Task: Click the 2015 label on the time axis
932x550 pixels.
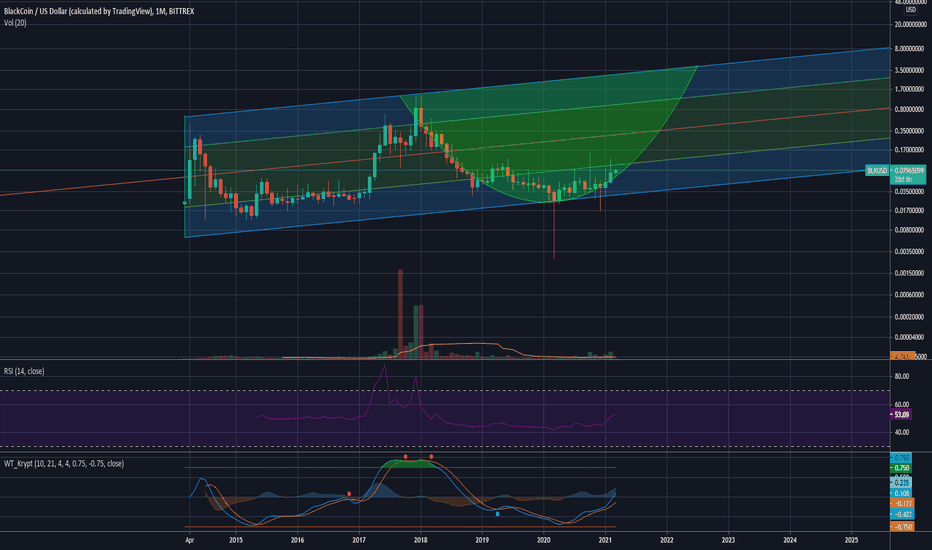Action: tap(236, 540)
